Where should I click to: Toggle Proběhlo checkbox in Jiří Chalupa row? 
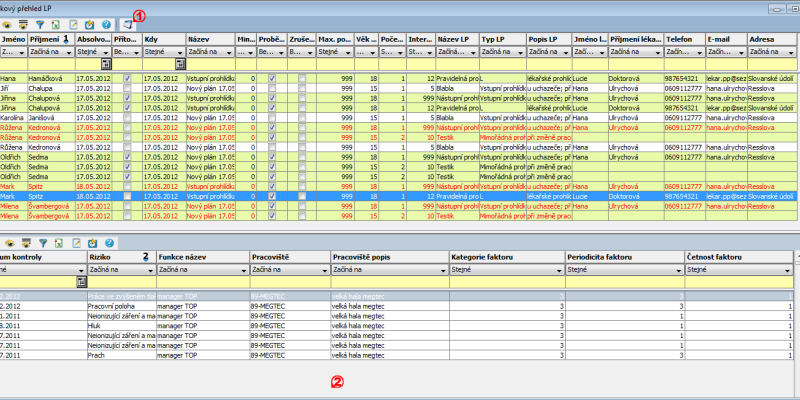[272, 87]
